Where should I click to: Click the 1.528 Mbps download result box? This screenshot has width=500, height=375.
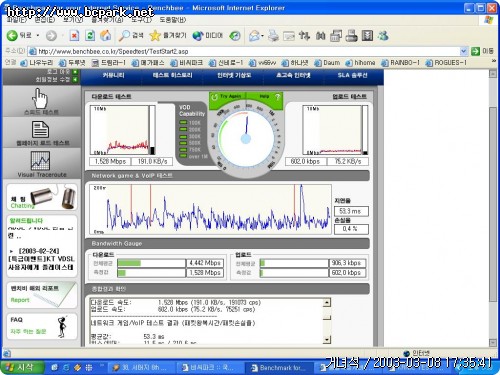(110, 161)
